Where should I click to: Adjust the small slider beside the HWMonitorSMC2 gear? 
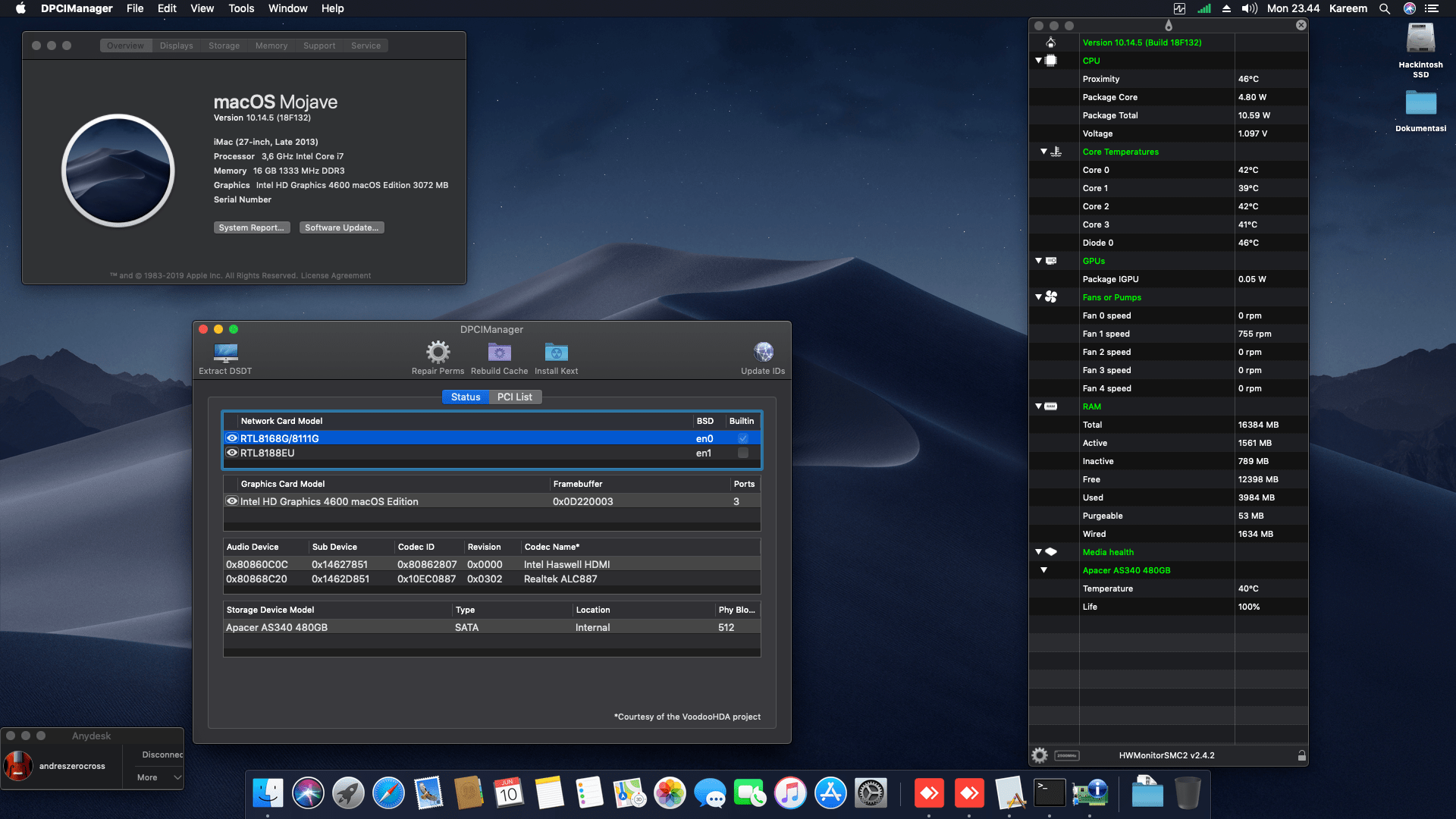[x=1065, y=755]
